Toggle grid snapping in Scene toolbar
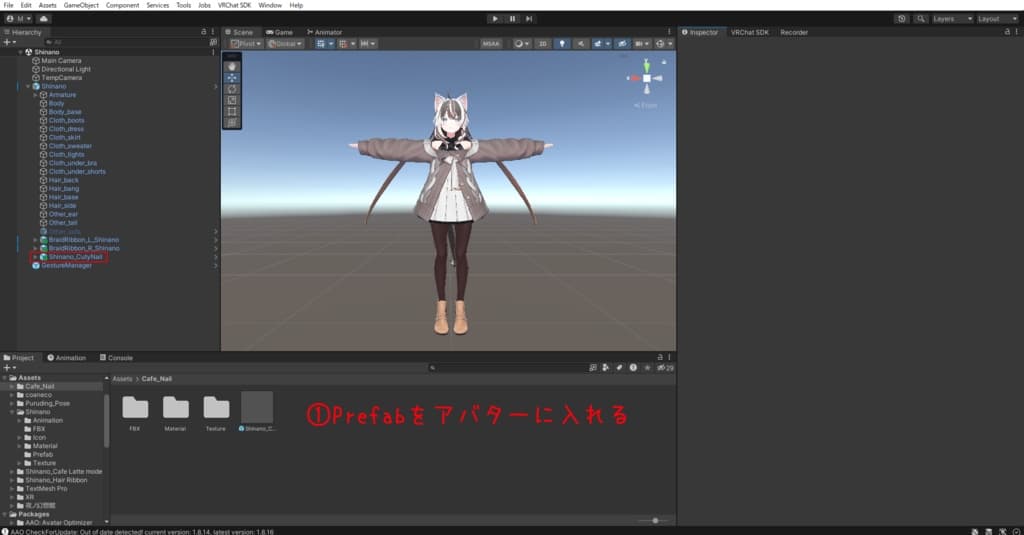This screenshot has width=1024, height=535. click(343, 44)
